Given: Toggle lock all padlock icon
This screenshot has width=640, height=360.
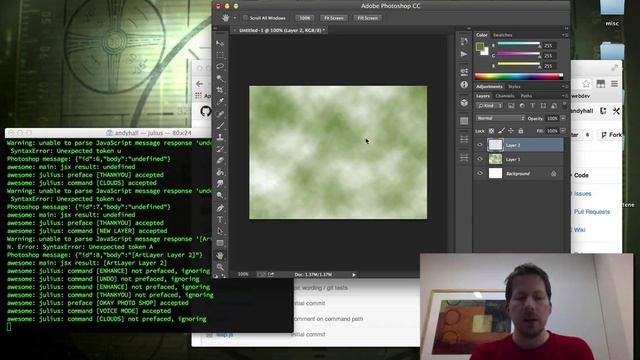Looking at the screenshot, I should (521, 131).
